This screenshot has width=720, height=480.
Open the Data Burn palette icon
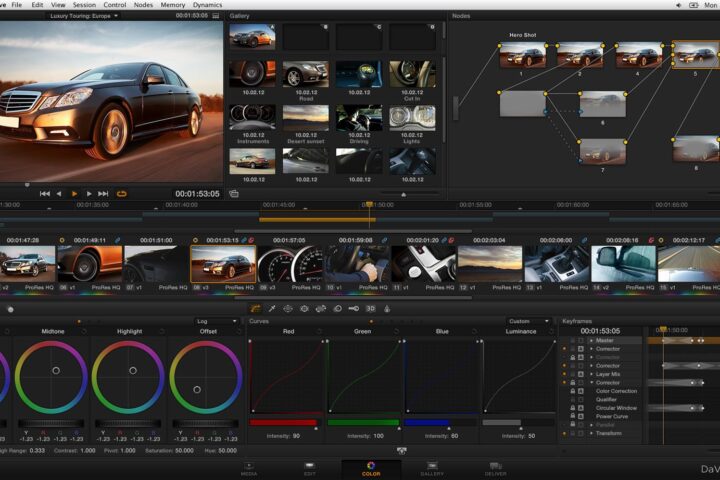point(387,309)
